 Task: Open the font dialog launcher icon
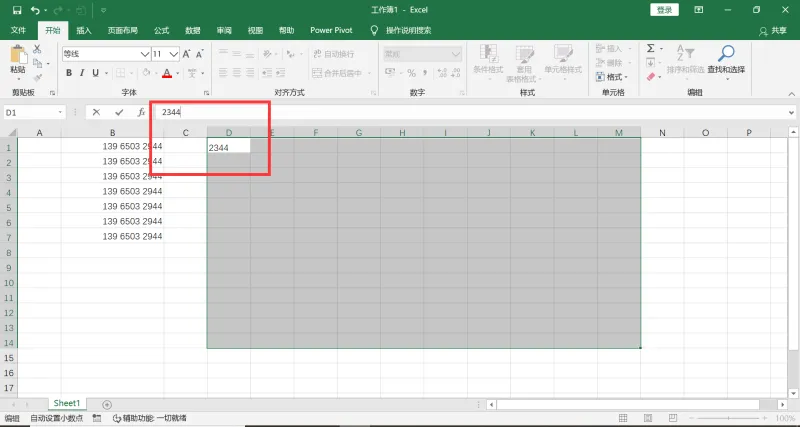tap(206, 93)
